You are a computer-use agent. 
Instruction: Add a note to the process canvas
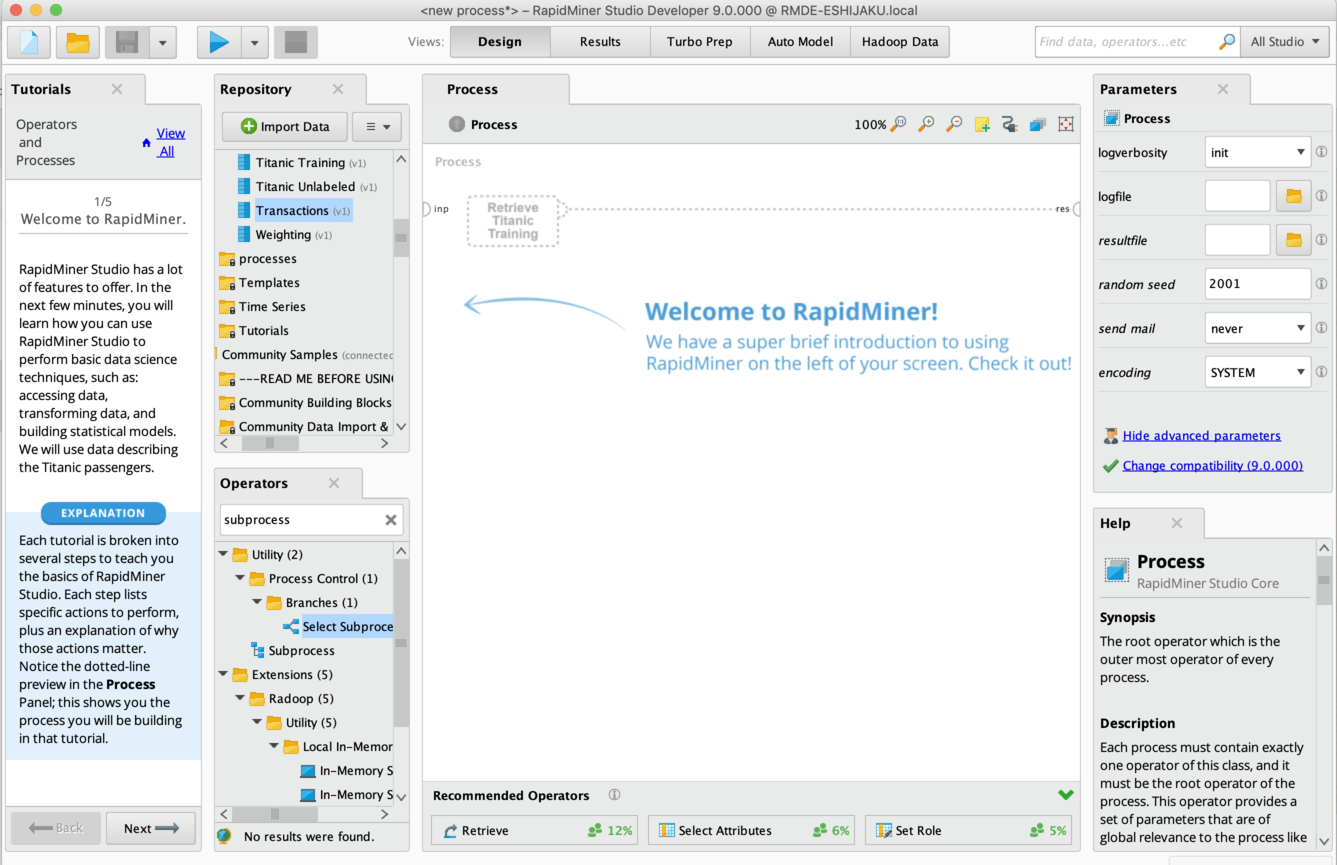tap(981, 124)
